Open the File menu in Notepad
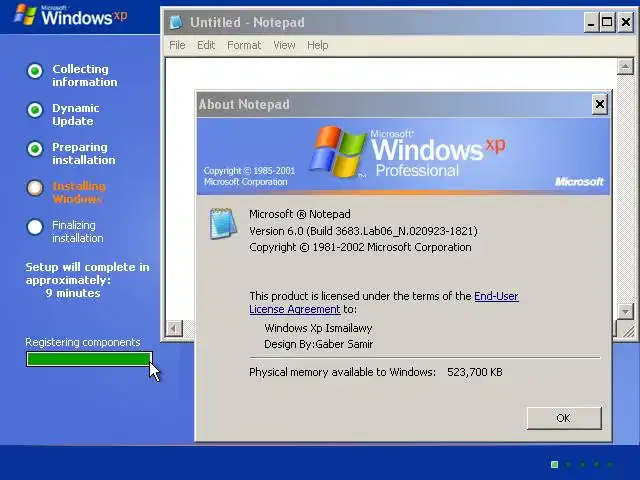The image size is (640, 480). coord(177,45)
